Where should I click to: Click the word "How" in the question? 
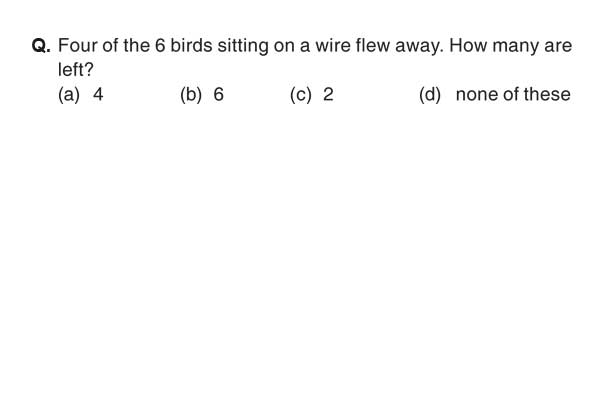[468, 46]
